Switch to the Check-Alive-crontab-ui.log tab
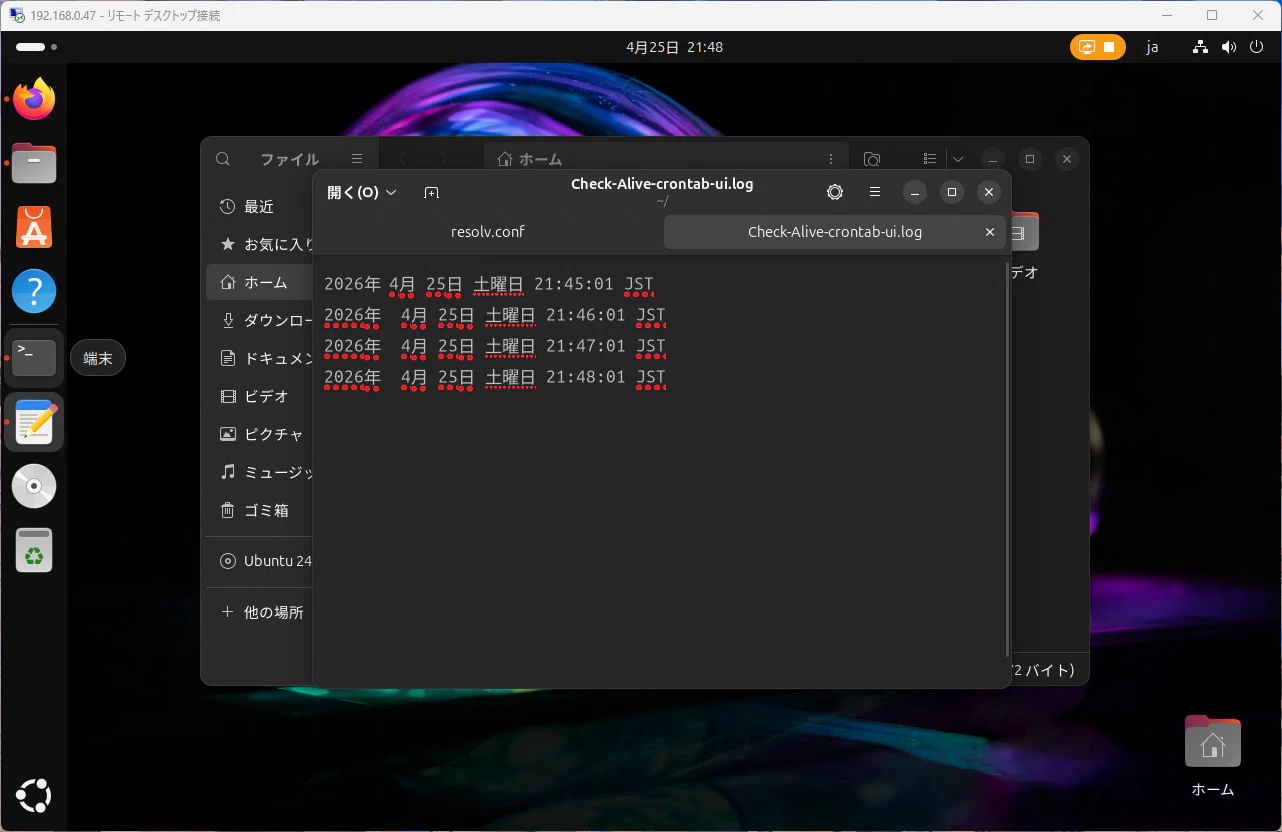This screenshot has height=832, width=1282. click(835, 232)
